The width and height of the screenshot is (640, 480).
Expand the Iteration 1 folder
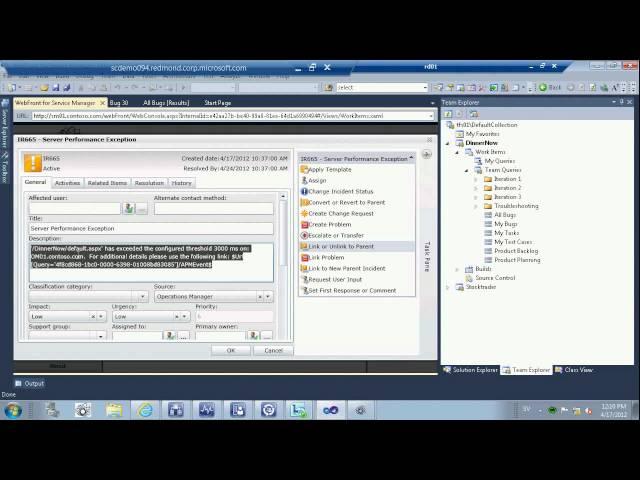tap(476, 179)
